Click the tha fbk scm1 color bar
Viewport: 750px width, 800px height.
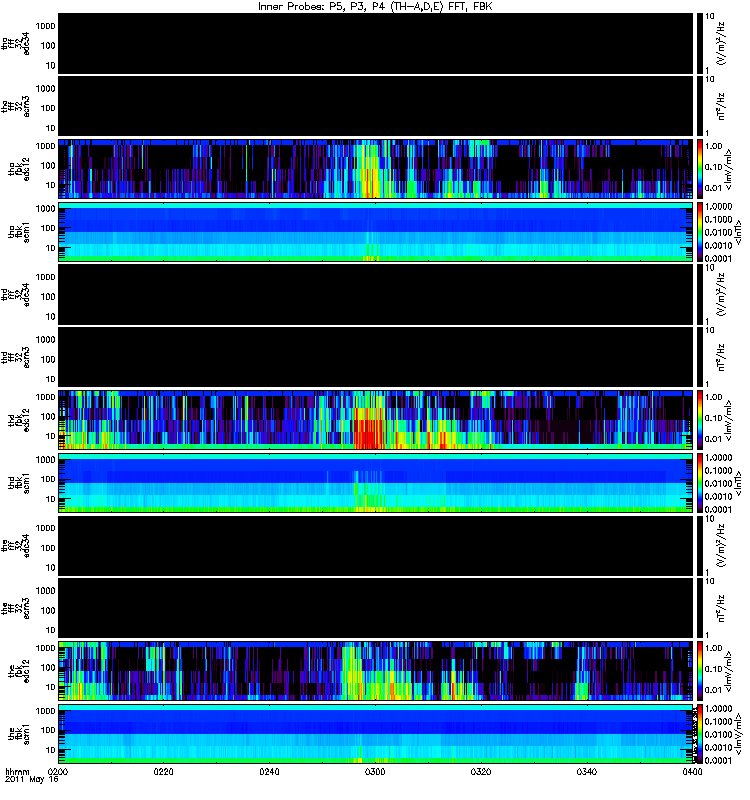tap(699, 231)
